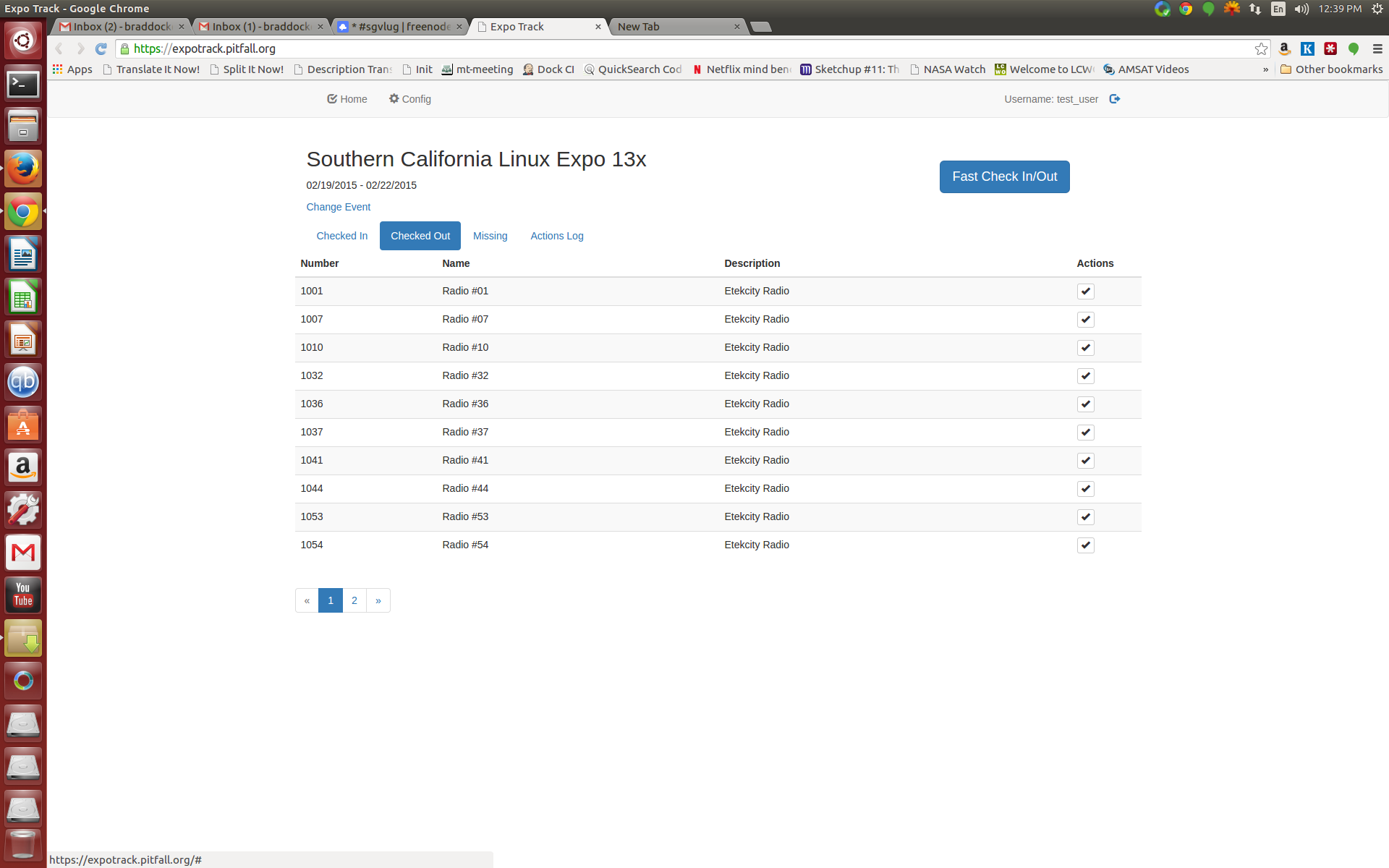Open LibreOffice Writer from the dock
Image resolution: width=1389 pixels, height=868 pixels.
[23, 254]
